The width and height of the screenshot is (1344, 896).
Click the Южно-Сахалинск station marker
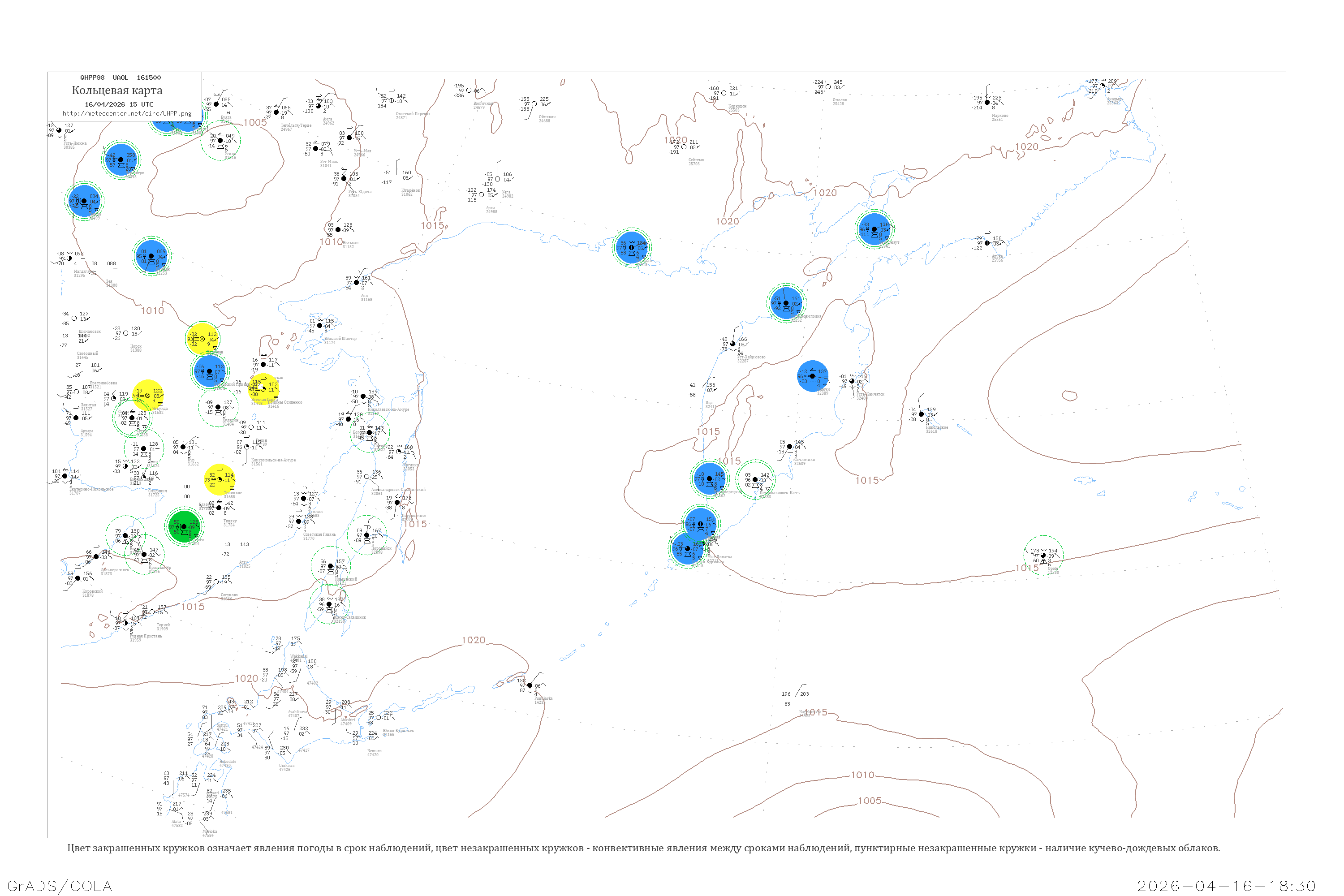click(329, 604)
